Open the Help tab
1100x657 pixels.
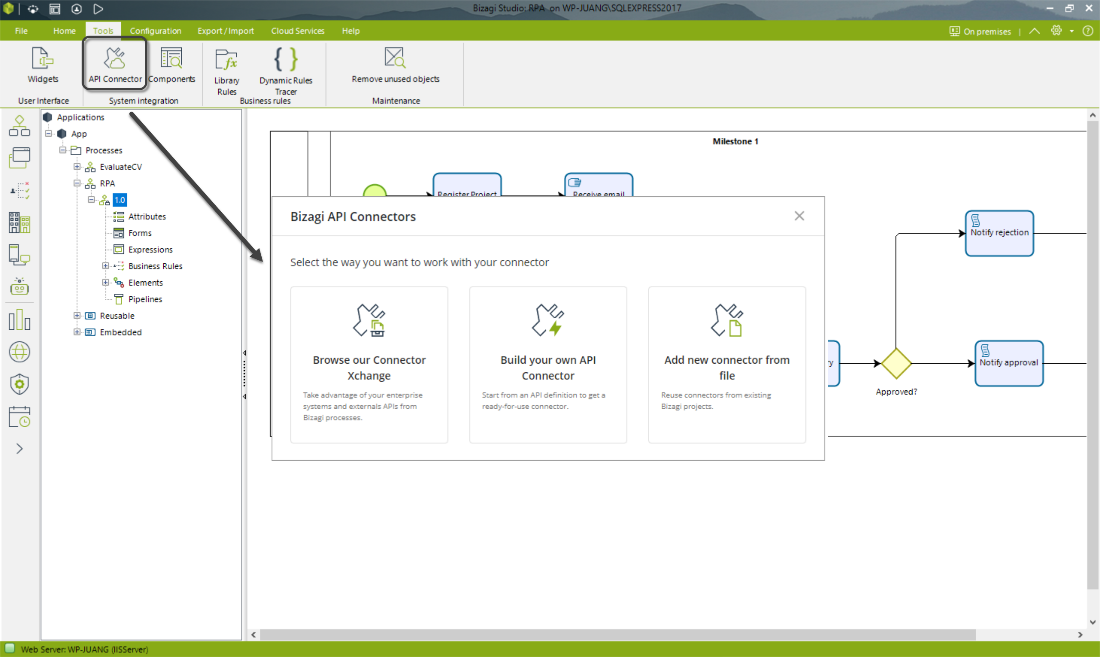351,31
